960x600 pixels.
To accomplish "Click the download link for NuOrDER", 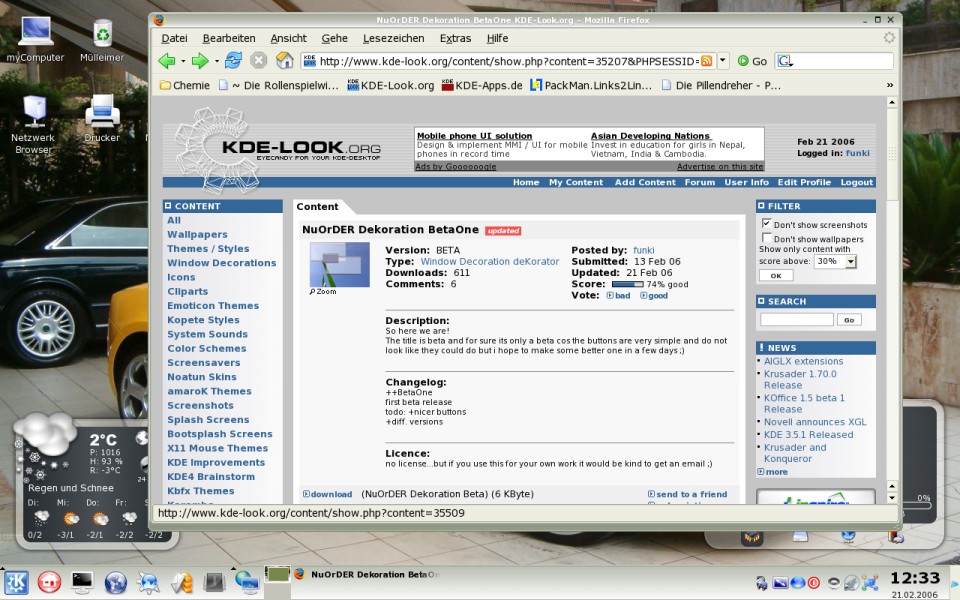I will 328,494.
